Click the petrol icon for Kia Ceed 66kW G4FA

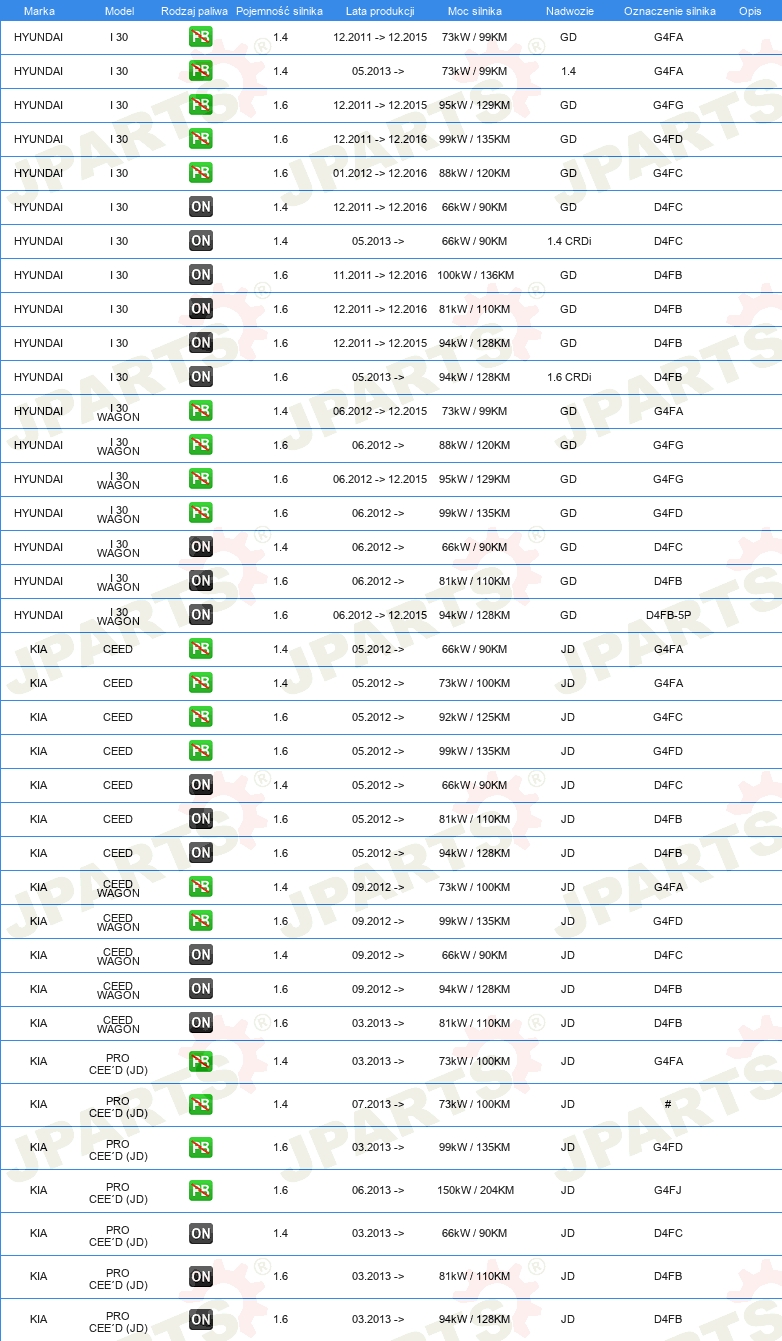coord(201,649)
